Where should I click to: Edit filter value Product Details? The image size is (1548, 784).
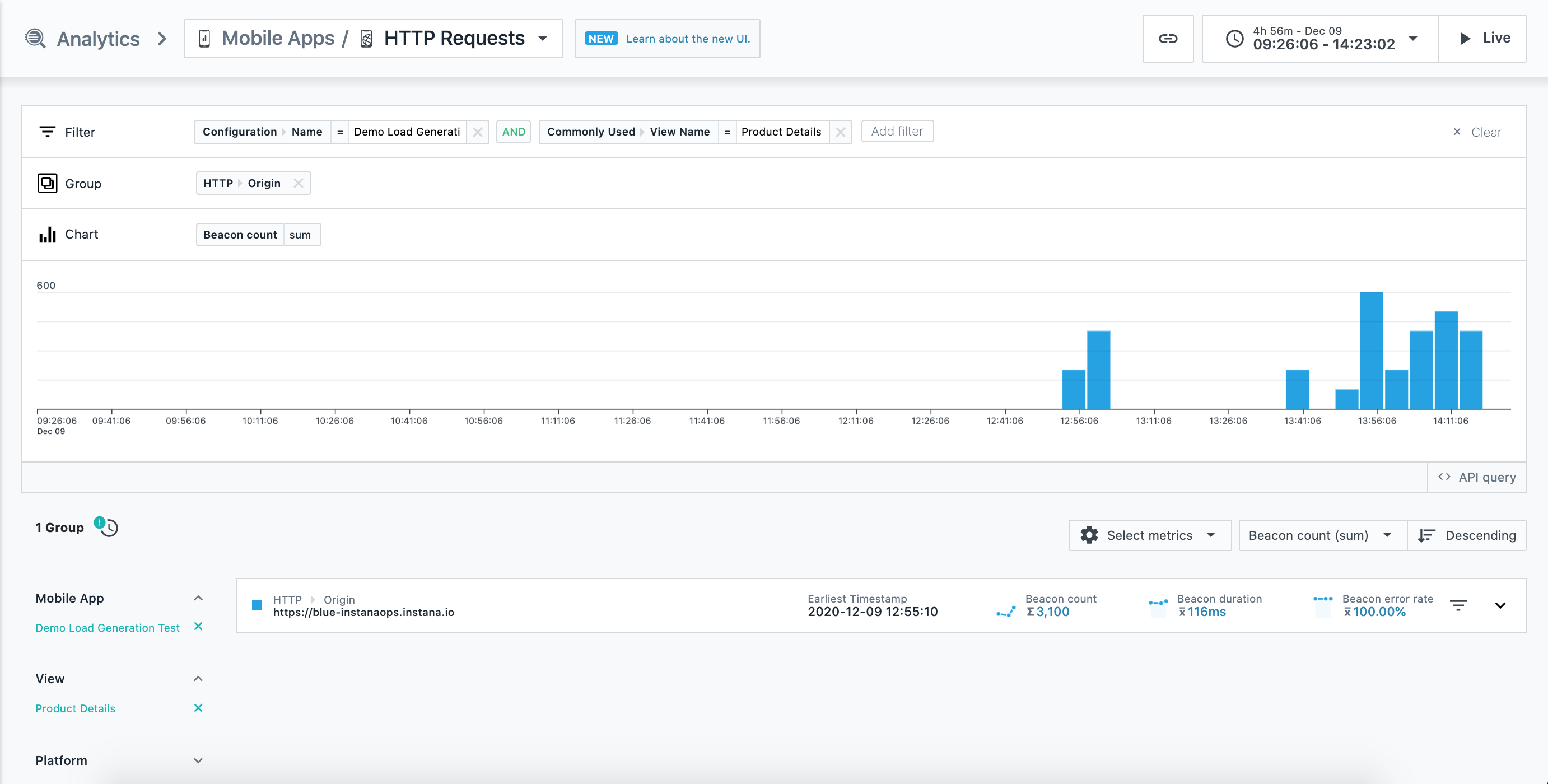(x=781, y=132)
